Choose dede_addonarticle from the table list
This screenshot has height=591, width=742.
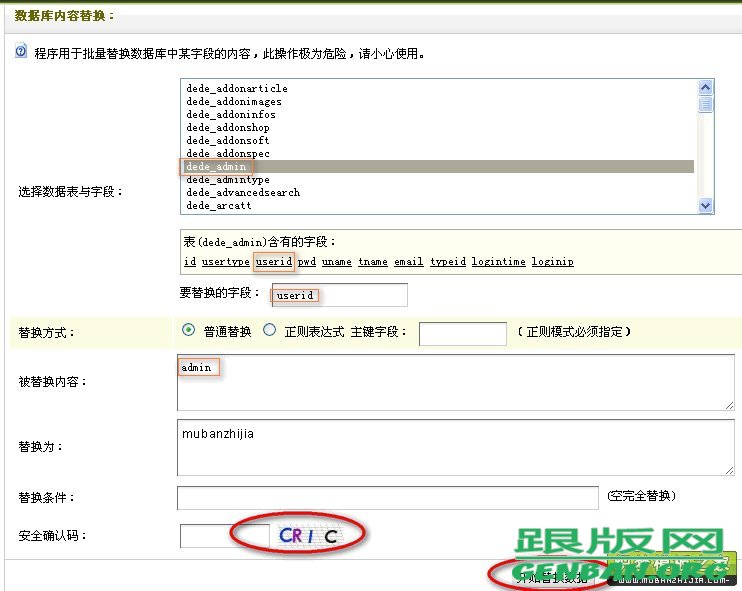click(237, 89)
